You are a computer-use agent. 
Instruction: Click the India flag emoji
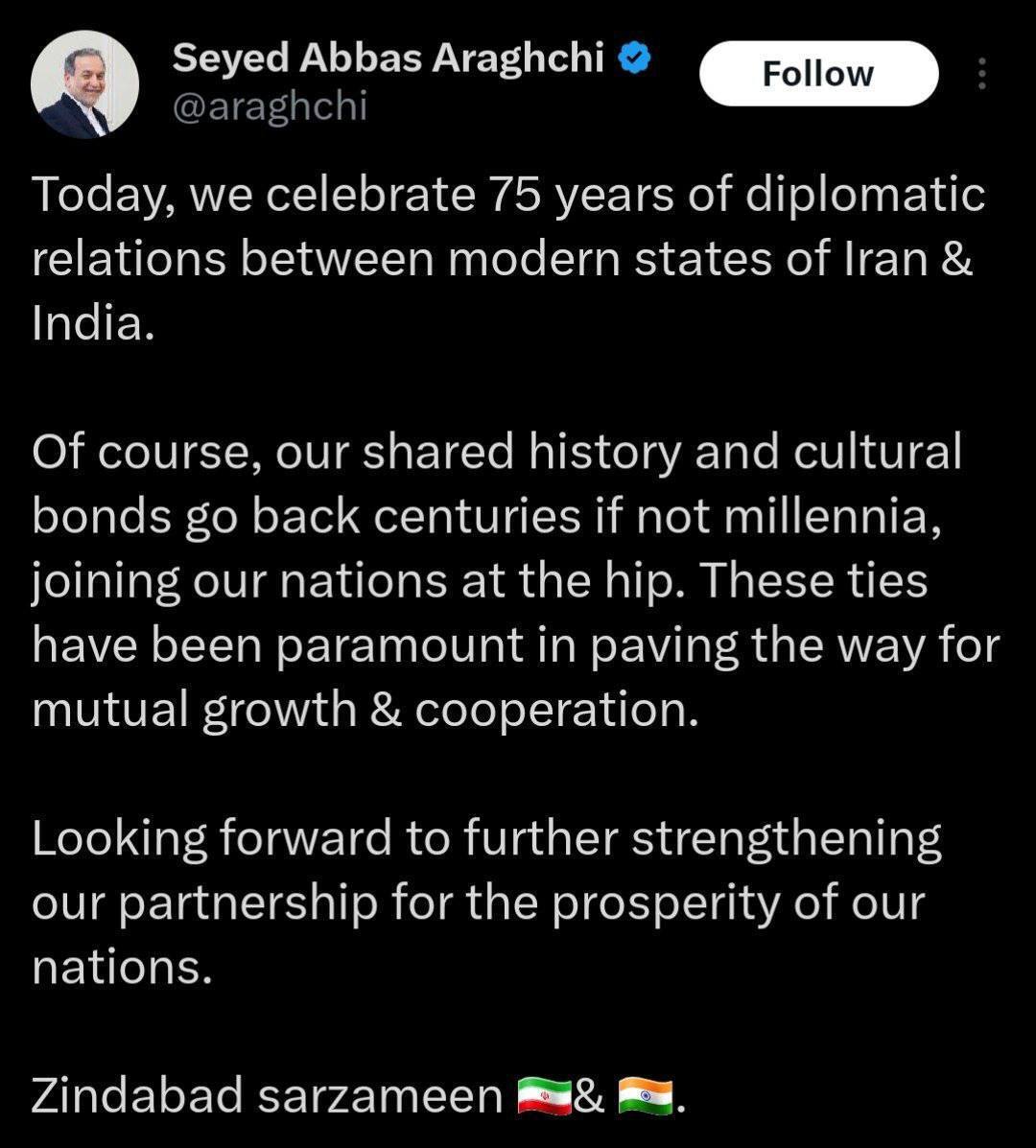(645, 1097)
